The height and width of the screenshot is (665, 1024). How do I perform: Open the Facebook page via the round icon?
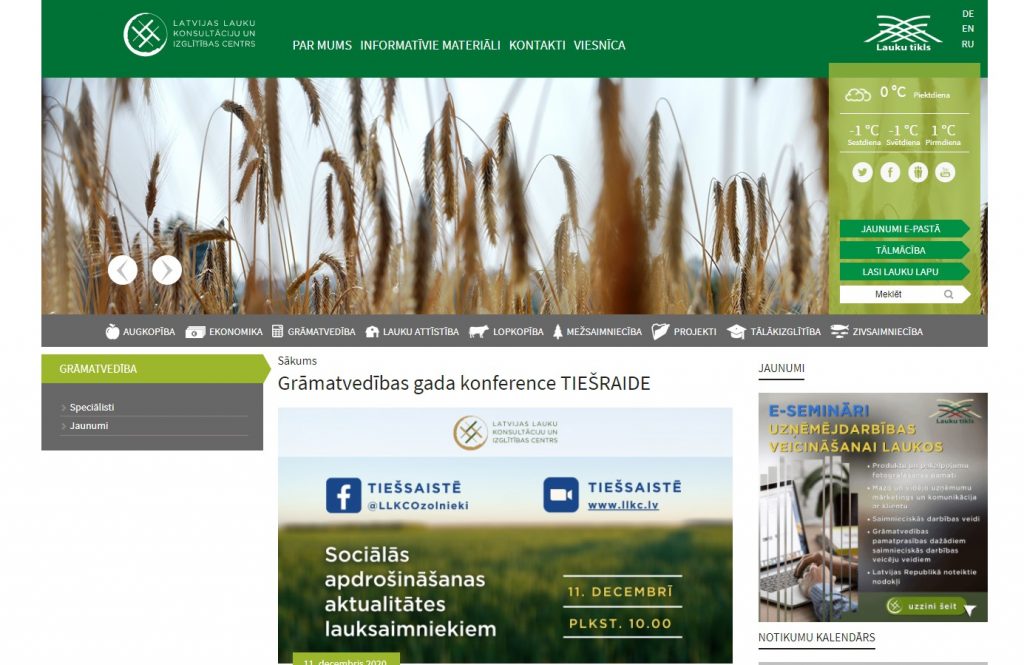(x=890, y=172)
